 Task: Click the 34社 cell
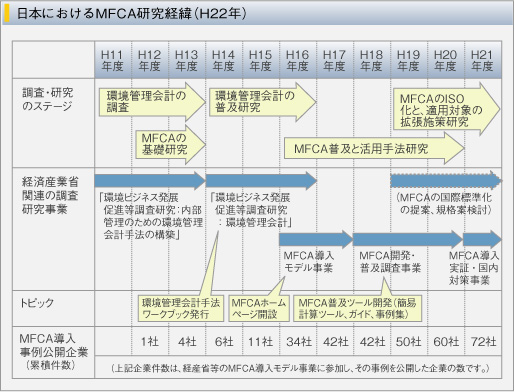298,341
